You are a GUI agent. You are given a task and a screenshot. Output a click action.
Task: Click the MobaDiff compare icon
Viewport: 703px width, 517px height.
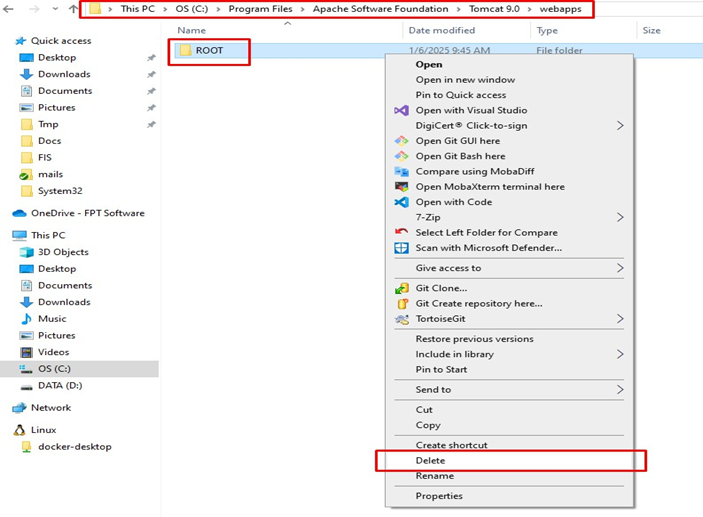tap(401, 171)
